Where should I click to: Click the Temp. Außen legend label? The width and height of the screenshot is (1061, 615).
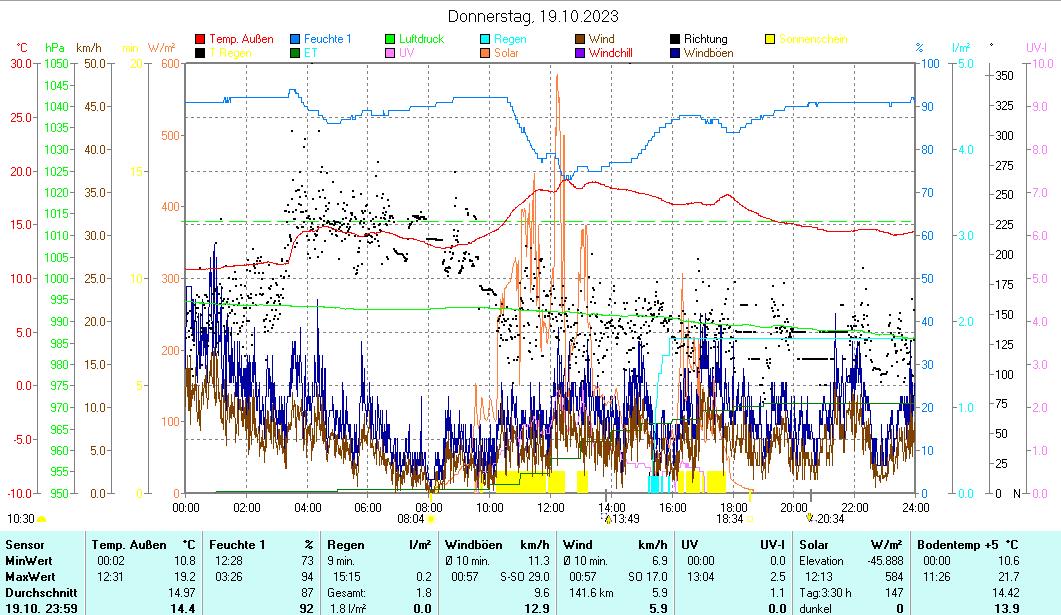pyautogui.click(x=241, y=39)
